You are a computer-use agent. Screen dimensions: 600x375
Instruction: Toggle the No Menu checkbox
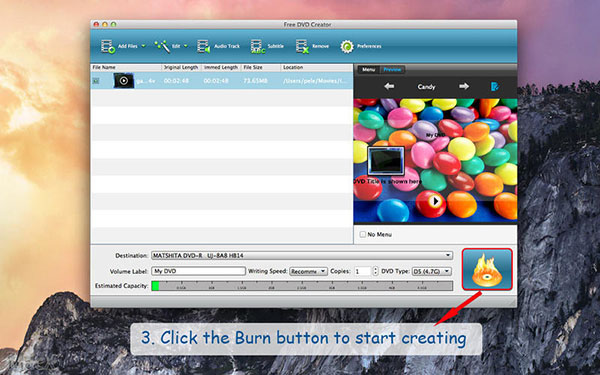362,234
